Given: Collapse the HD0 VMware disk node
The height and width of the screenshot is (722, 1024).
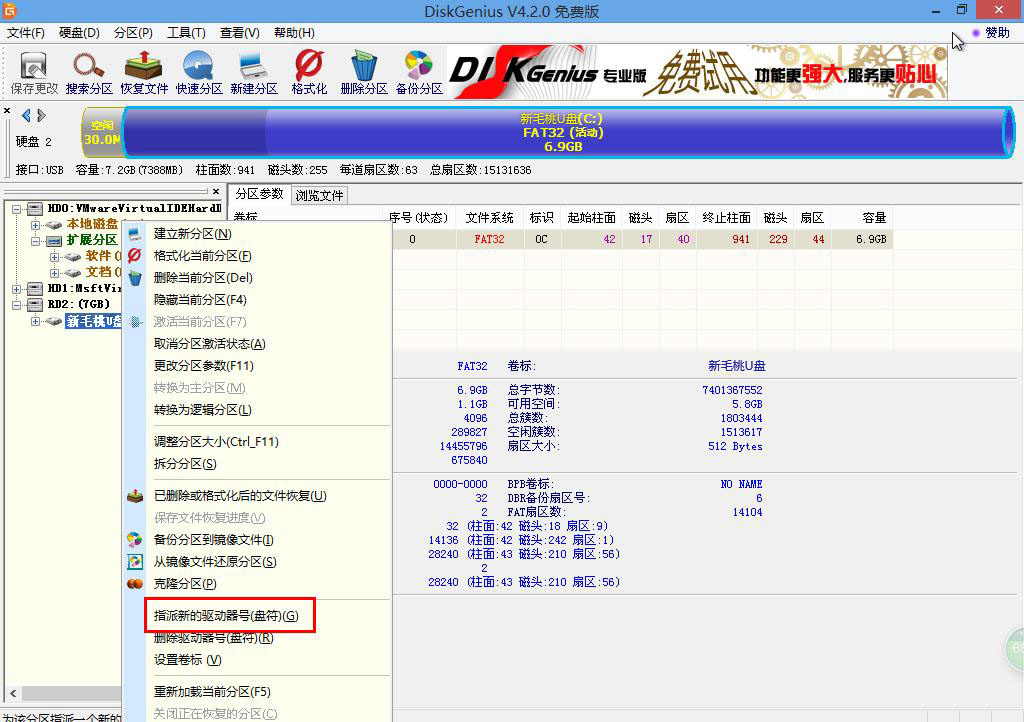Looking at the screenshot, I should click(16, 209).
